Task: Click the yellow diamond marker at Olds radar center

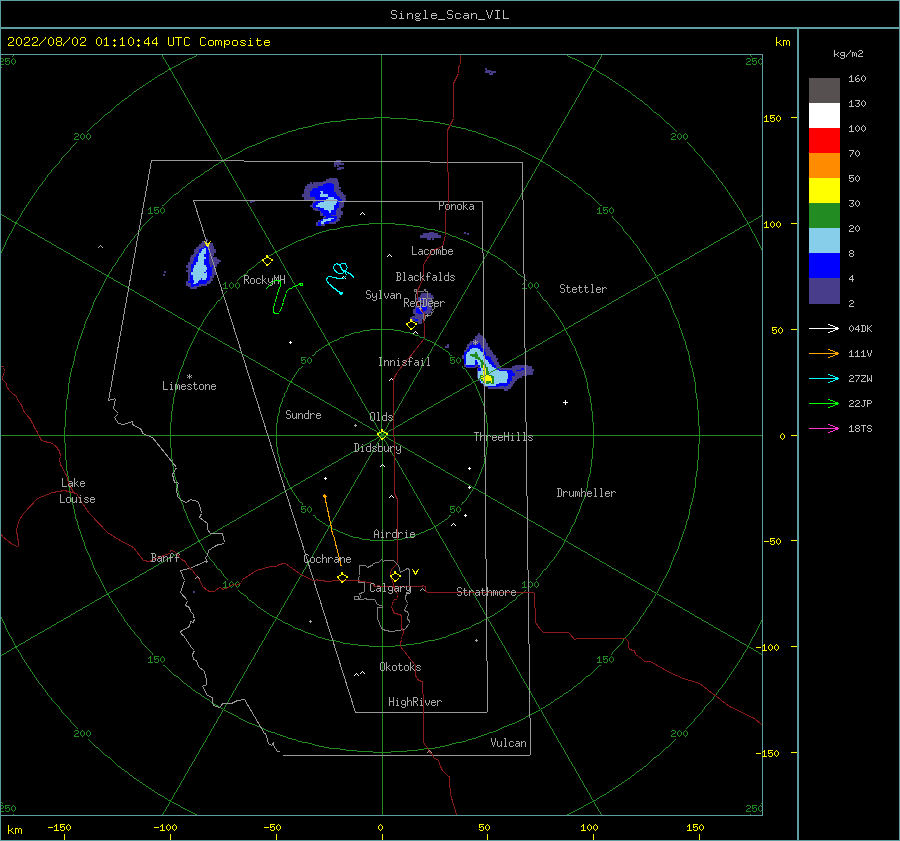Action: [382, 435]
